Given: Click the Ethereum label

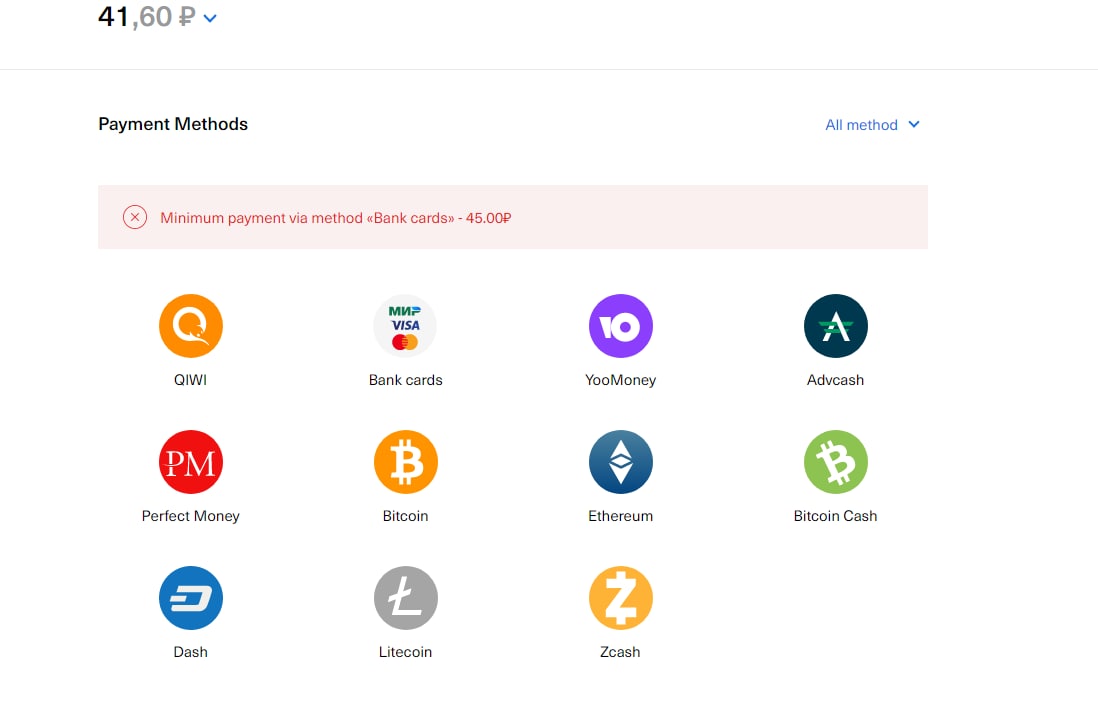Looking at the screenshot, I should point(620,516).
